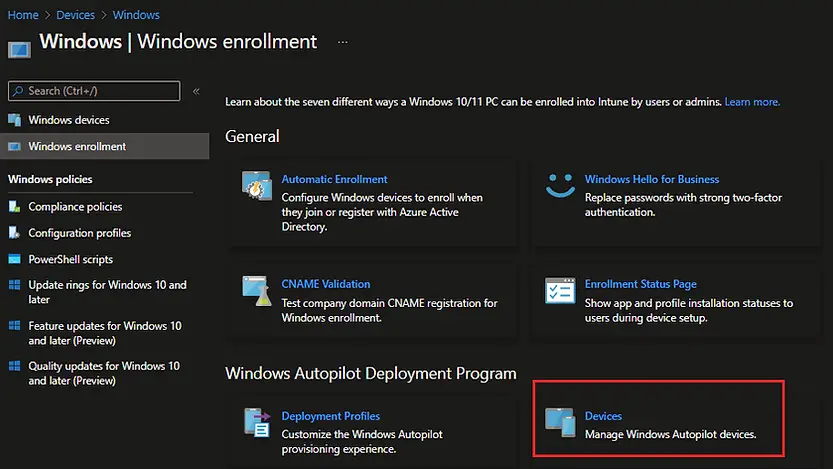833x469 pixels.
Task: Click the Windows enrollment header icon
Action: click(x=19, y=49)
